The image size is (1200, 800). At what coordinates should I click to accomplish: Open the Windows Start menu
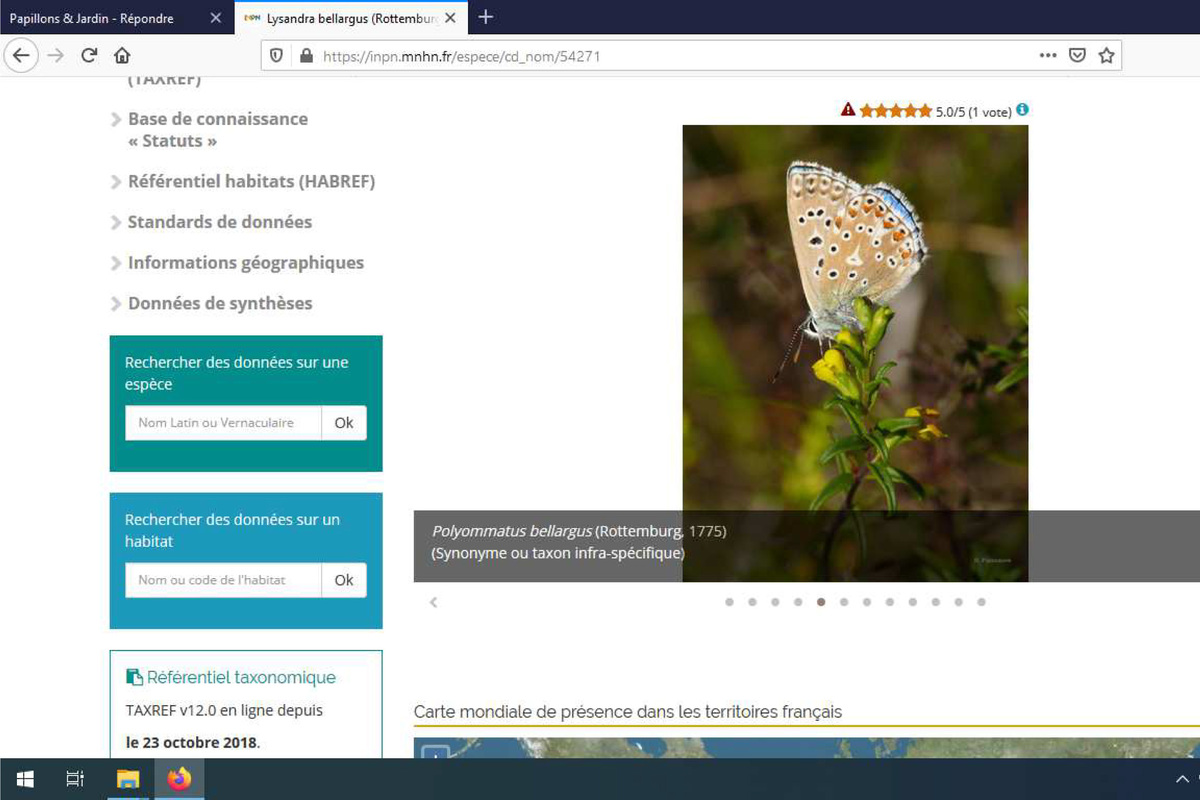(25, 779)
